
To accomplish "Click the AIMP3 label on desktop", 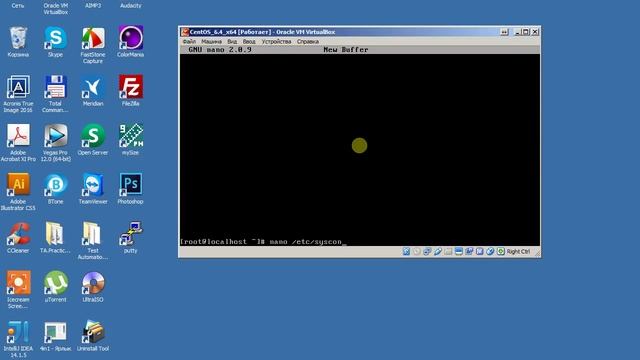I will (93, 6).
